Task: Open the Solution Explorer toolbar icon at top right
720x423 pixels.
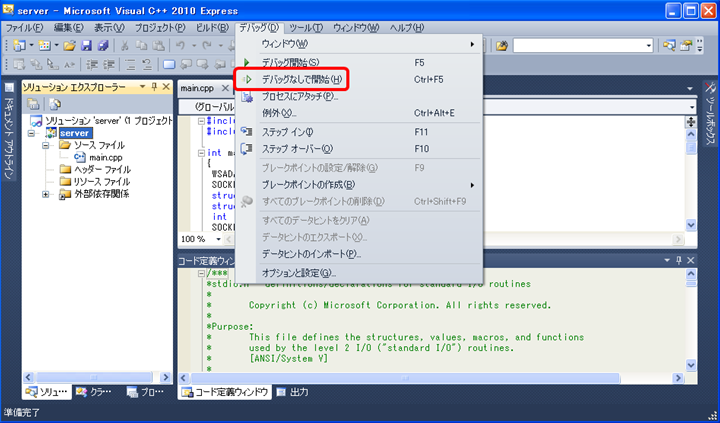Action: coord(669,45)
